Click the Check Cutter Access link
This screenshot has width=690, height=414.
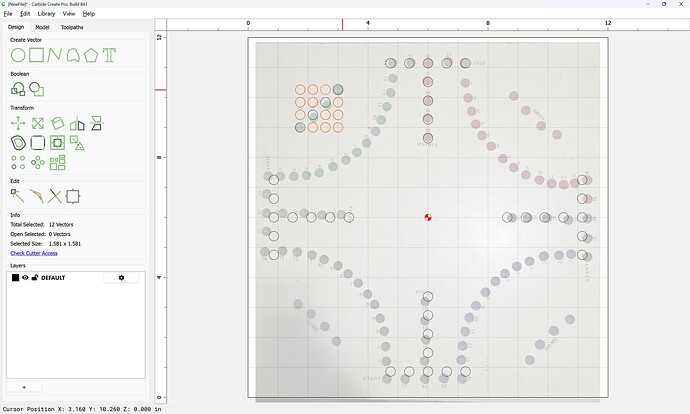pos(34,253)
